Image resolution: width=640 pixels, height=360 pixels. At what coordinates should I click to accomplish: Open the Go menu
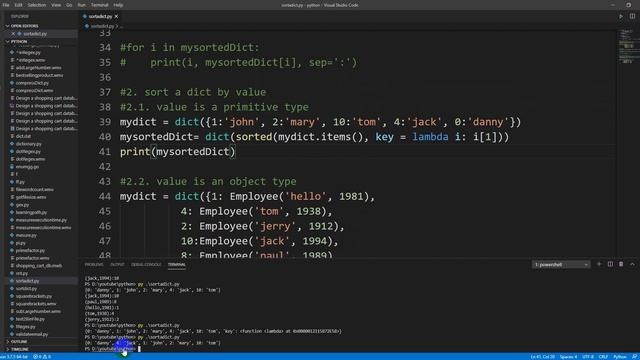(69, 5)
